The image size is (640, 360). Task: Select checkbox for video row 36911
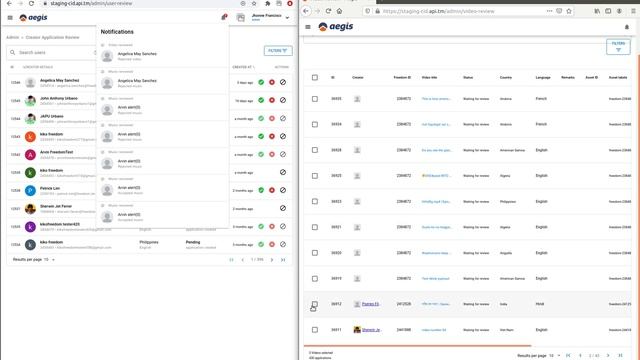315,330
